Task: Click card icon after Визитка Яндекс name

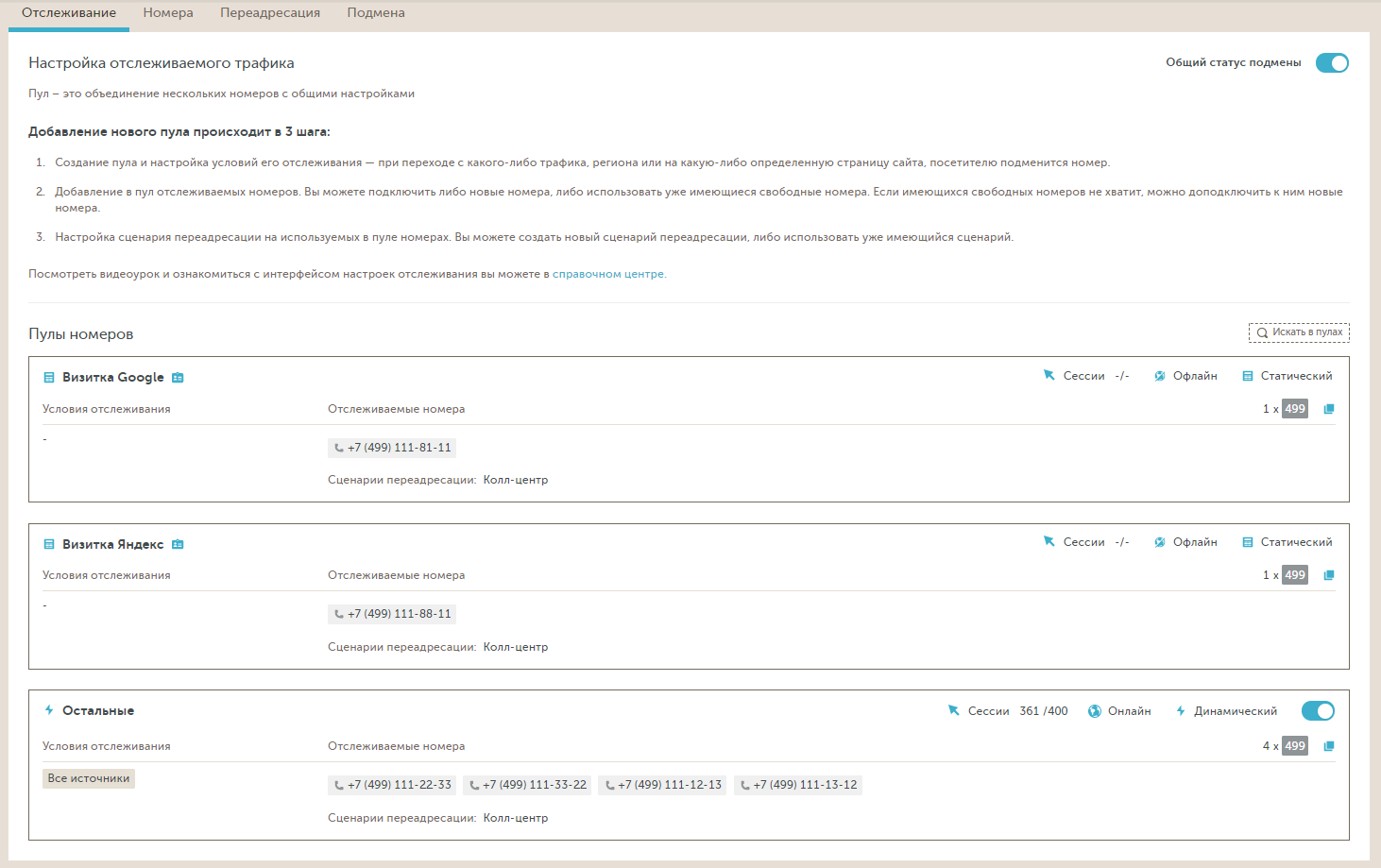Action: pyautogui.click(x=178, y=545)
